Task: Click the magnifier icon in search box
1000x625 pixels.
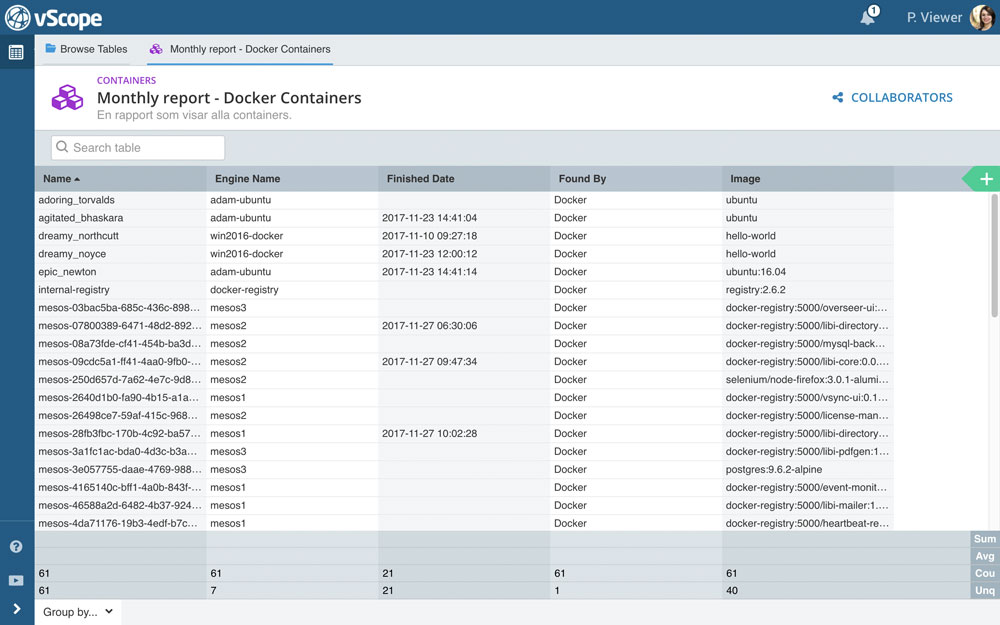Action: 62,147
